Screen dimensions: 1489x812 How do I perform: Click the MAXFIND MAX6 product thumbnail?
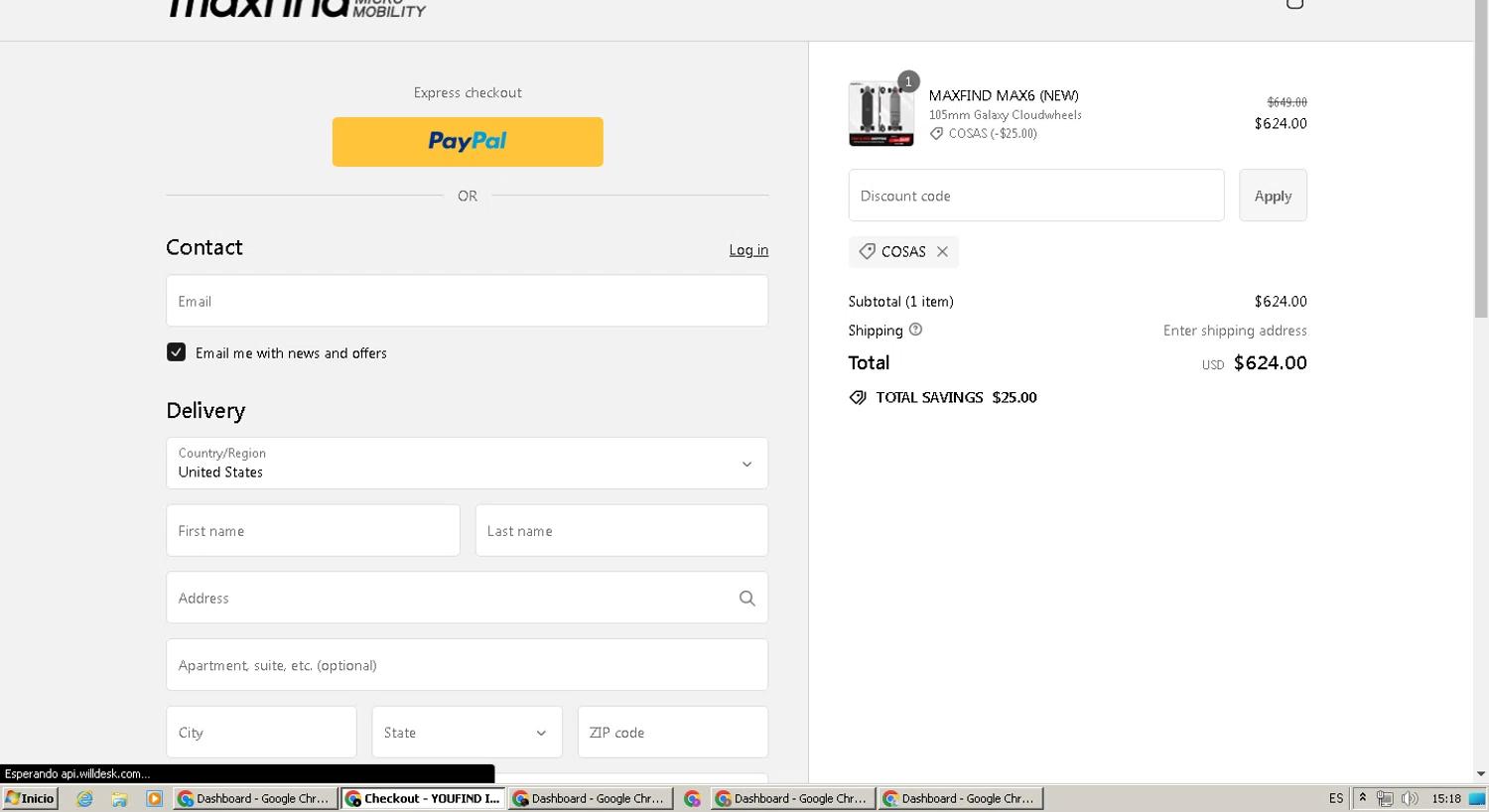(880, 114)
